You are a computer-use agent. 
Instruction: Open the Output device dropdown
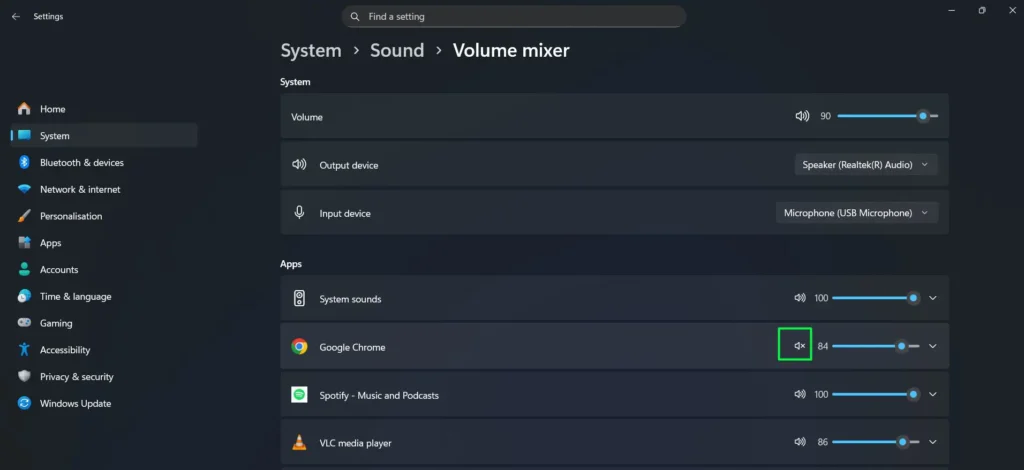[x=866, y=165]
